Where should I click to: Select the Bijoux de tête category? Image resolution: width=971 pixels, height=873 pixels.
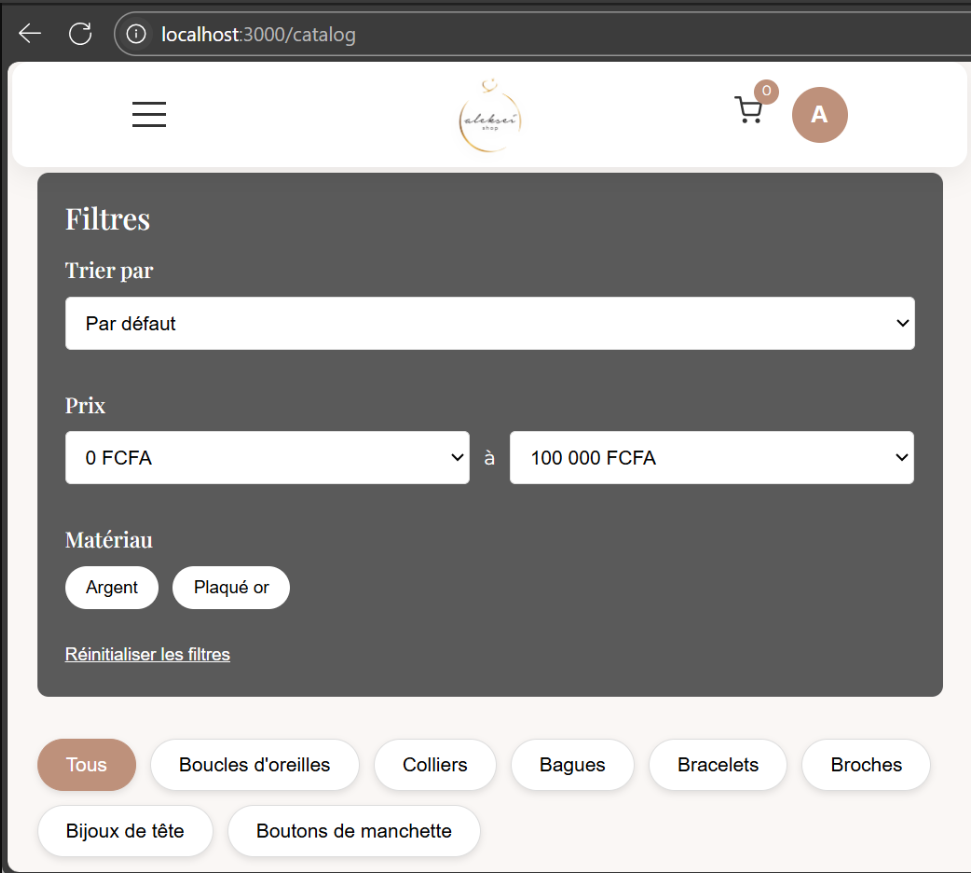tap(125, 831)
